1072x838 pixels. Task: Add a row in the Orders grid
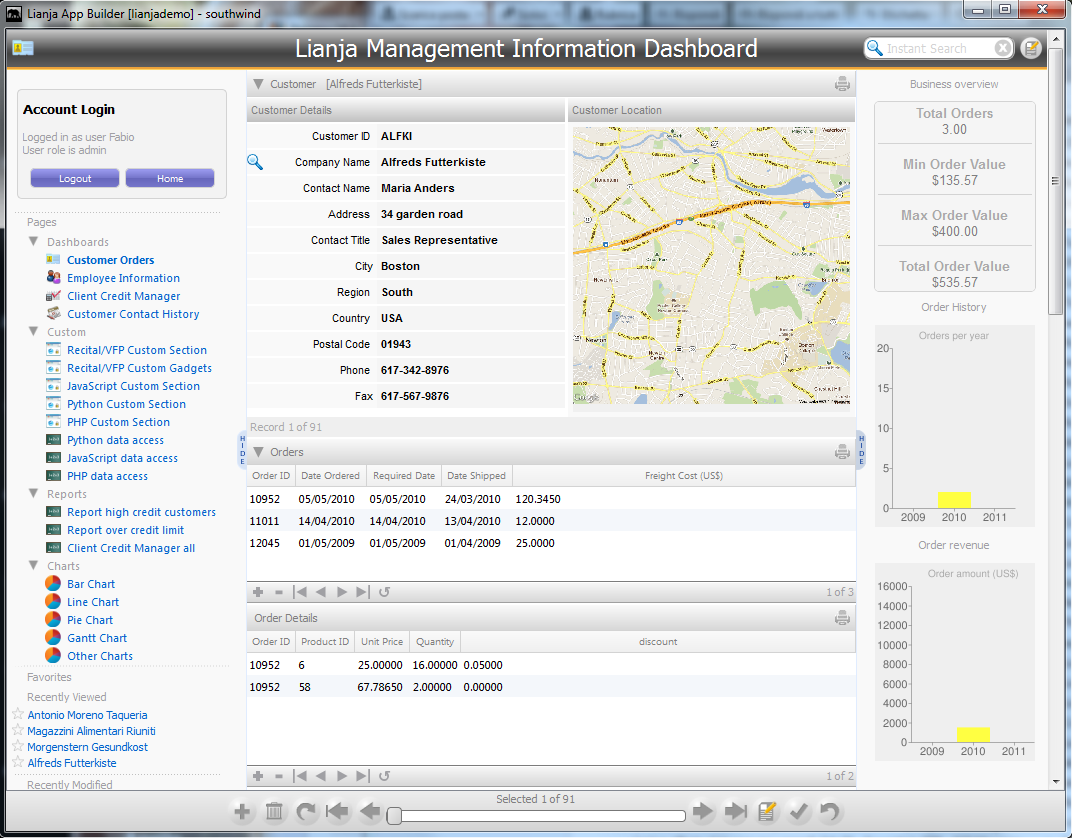point(258,592)
